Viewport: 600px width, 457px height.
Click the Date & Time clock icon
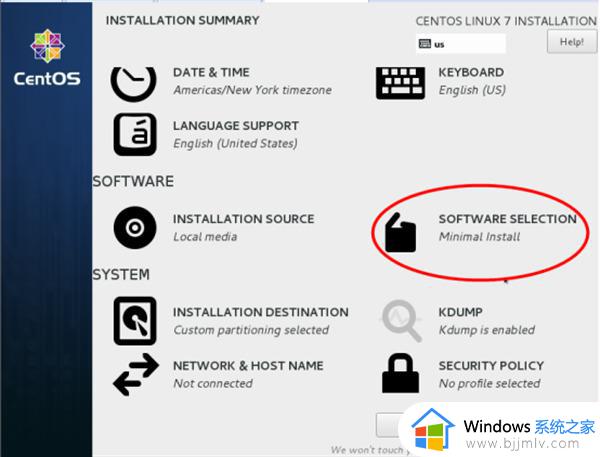coord(134,83)
